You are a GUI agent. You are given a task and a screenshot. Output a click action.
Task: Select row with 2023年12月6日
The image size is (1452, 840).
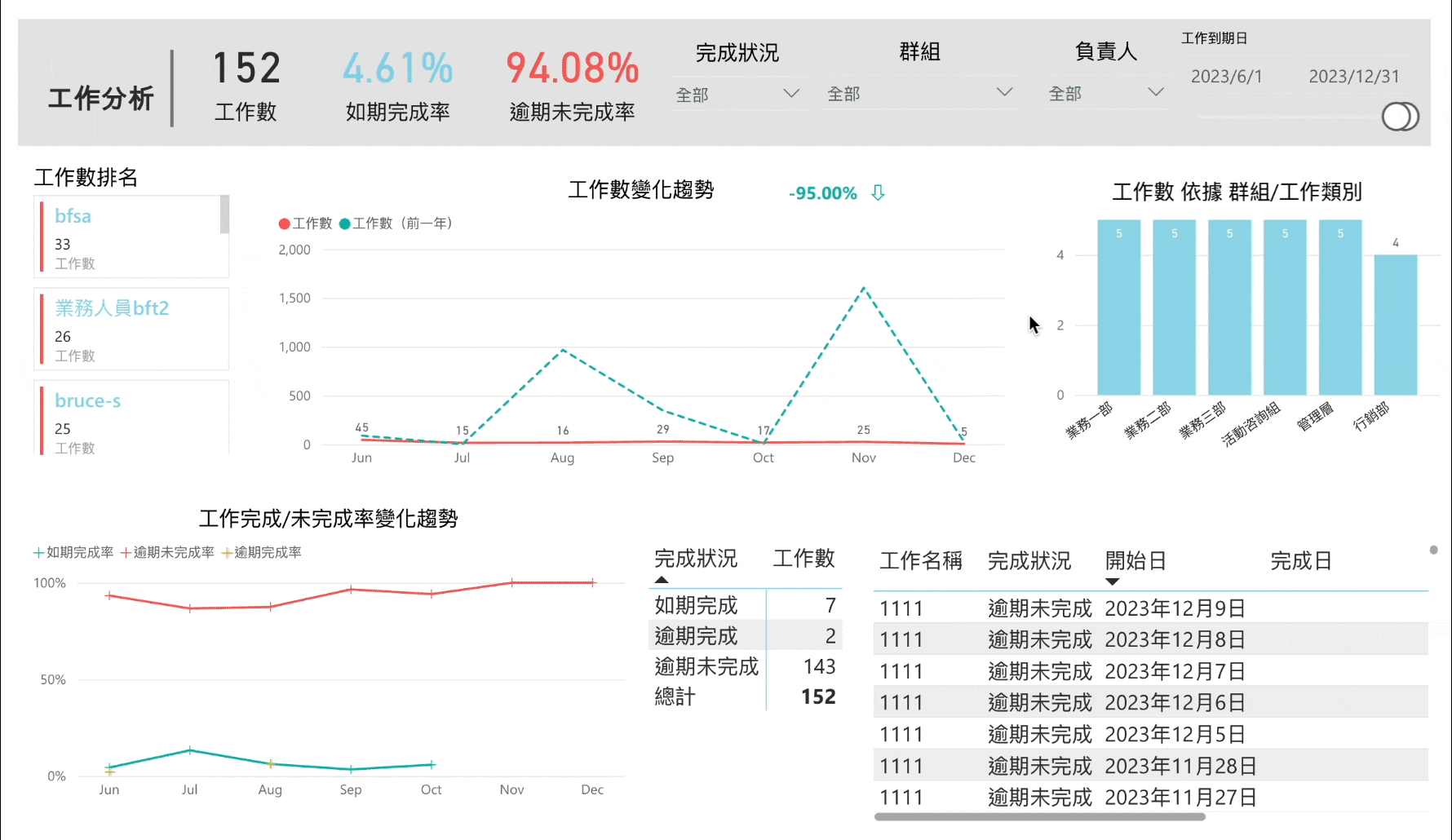[1151, 702]
